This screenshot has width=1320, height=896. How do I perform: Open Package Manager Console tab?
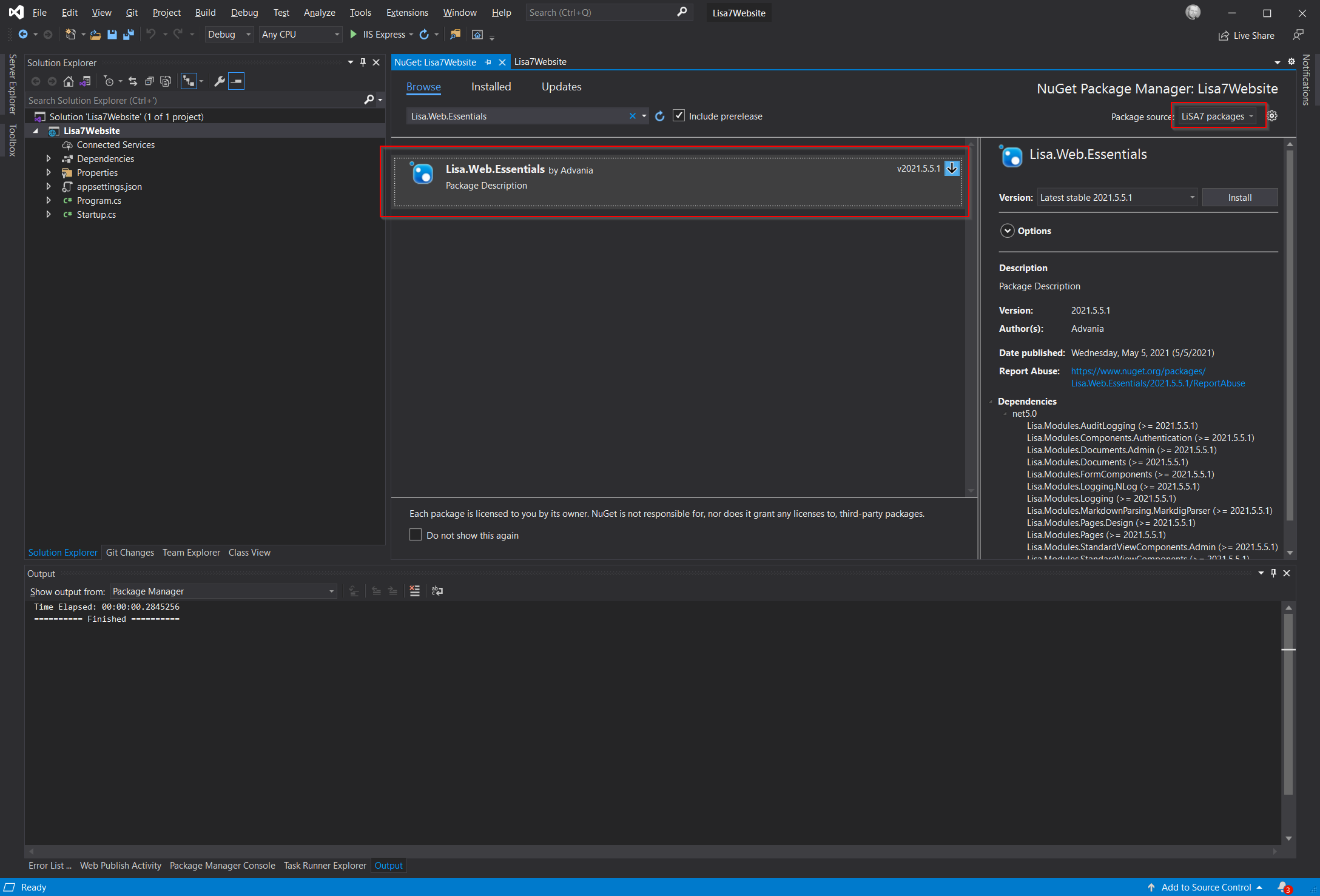(x=223, y=866)
